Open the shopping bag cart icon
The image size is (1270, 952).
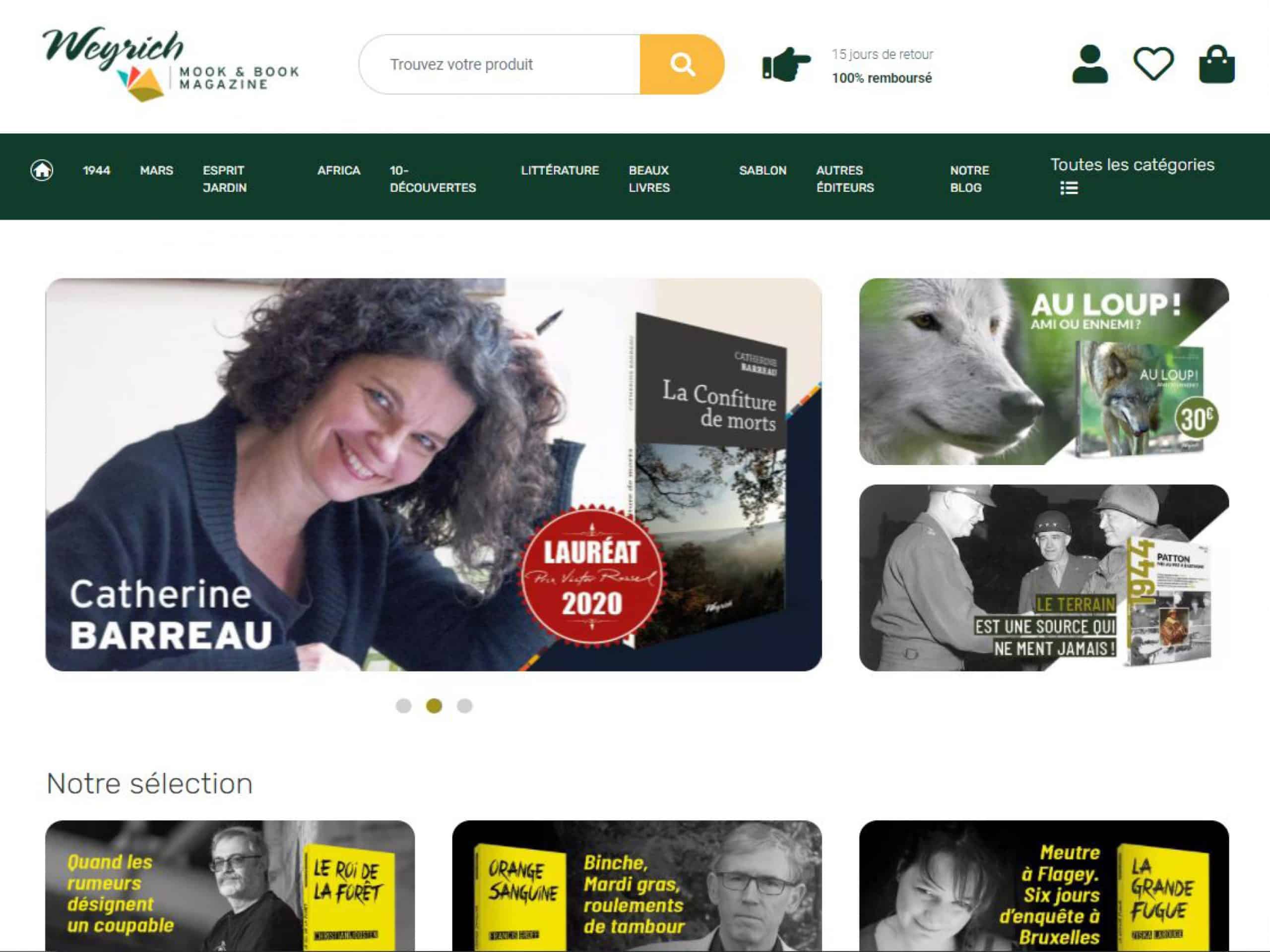pos(1216,64)
